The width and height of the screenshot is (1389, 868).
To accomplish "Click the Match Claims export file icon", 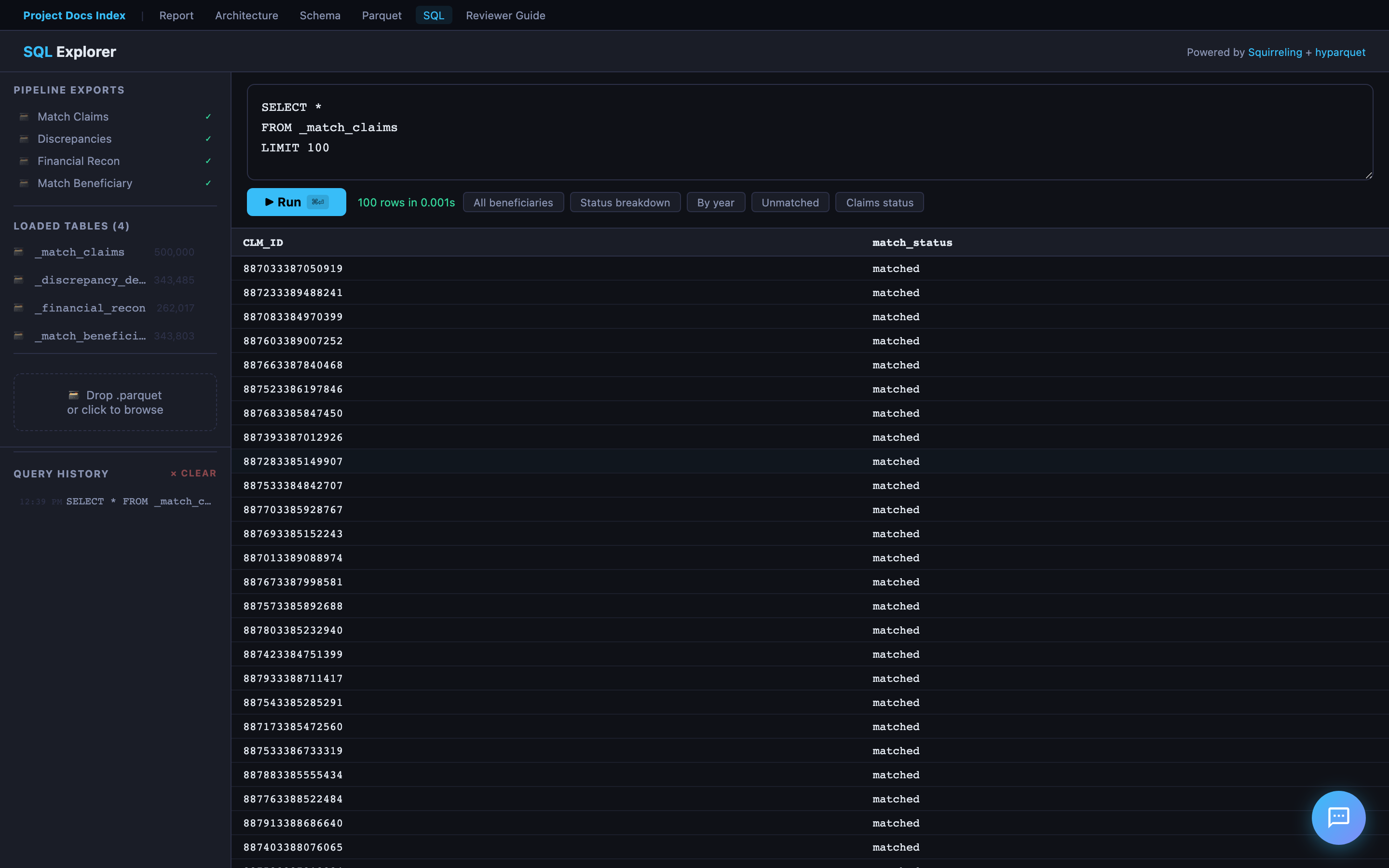I will pyautogui.click(x=24, y=117).
